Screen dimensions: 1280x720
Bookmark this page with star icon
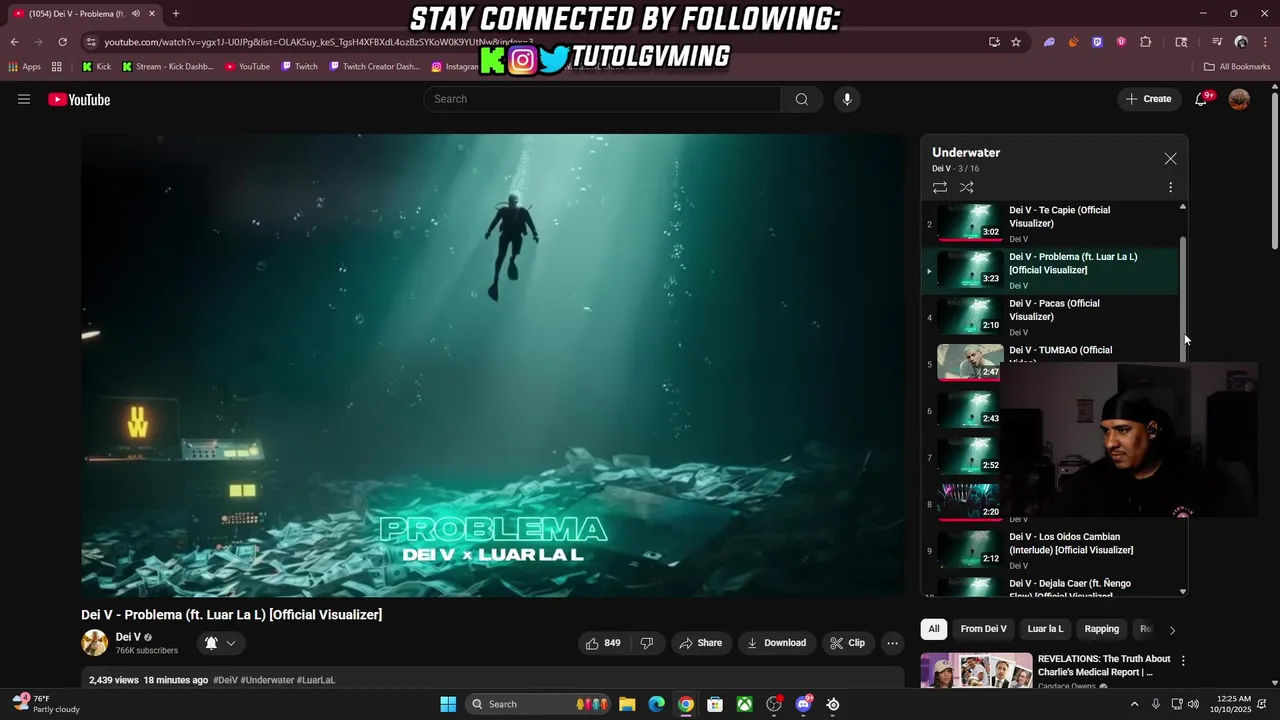point(1016,42)
